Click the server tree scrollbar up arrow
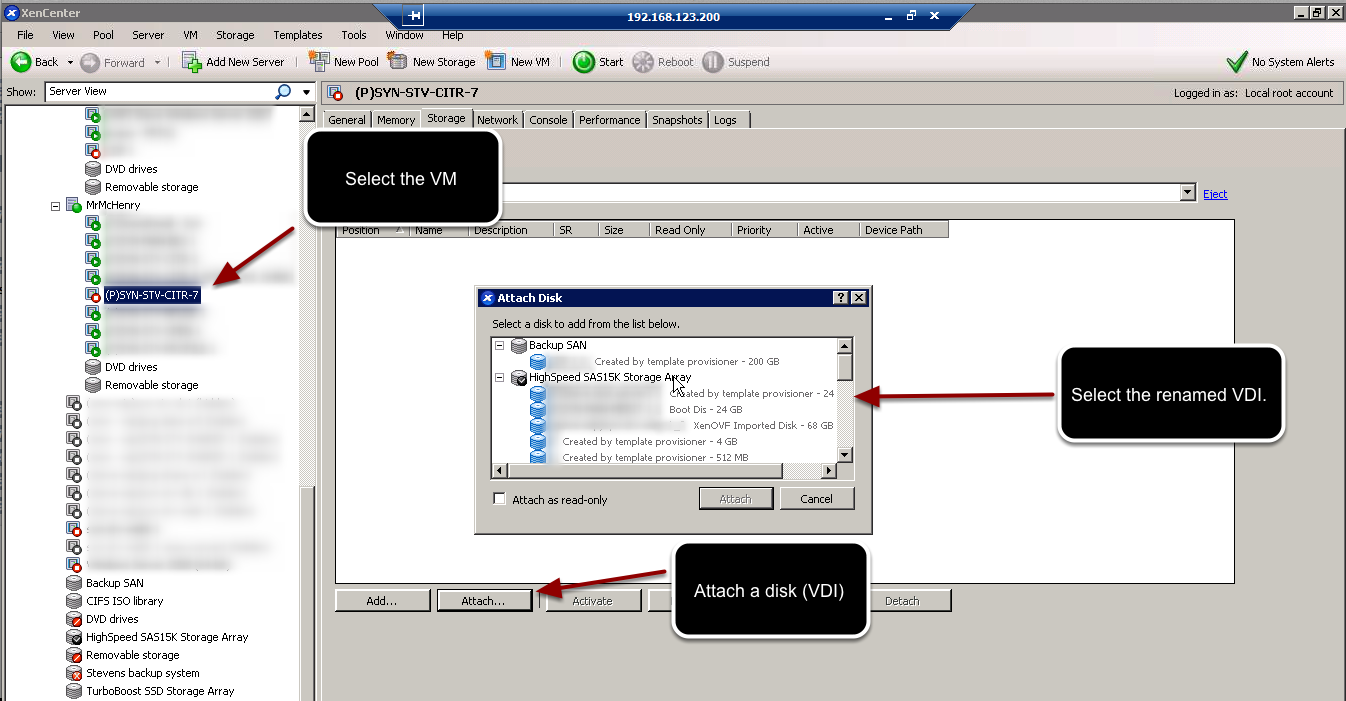 coord(306,114)
